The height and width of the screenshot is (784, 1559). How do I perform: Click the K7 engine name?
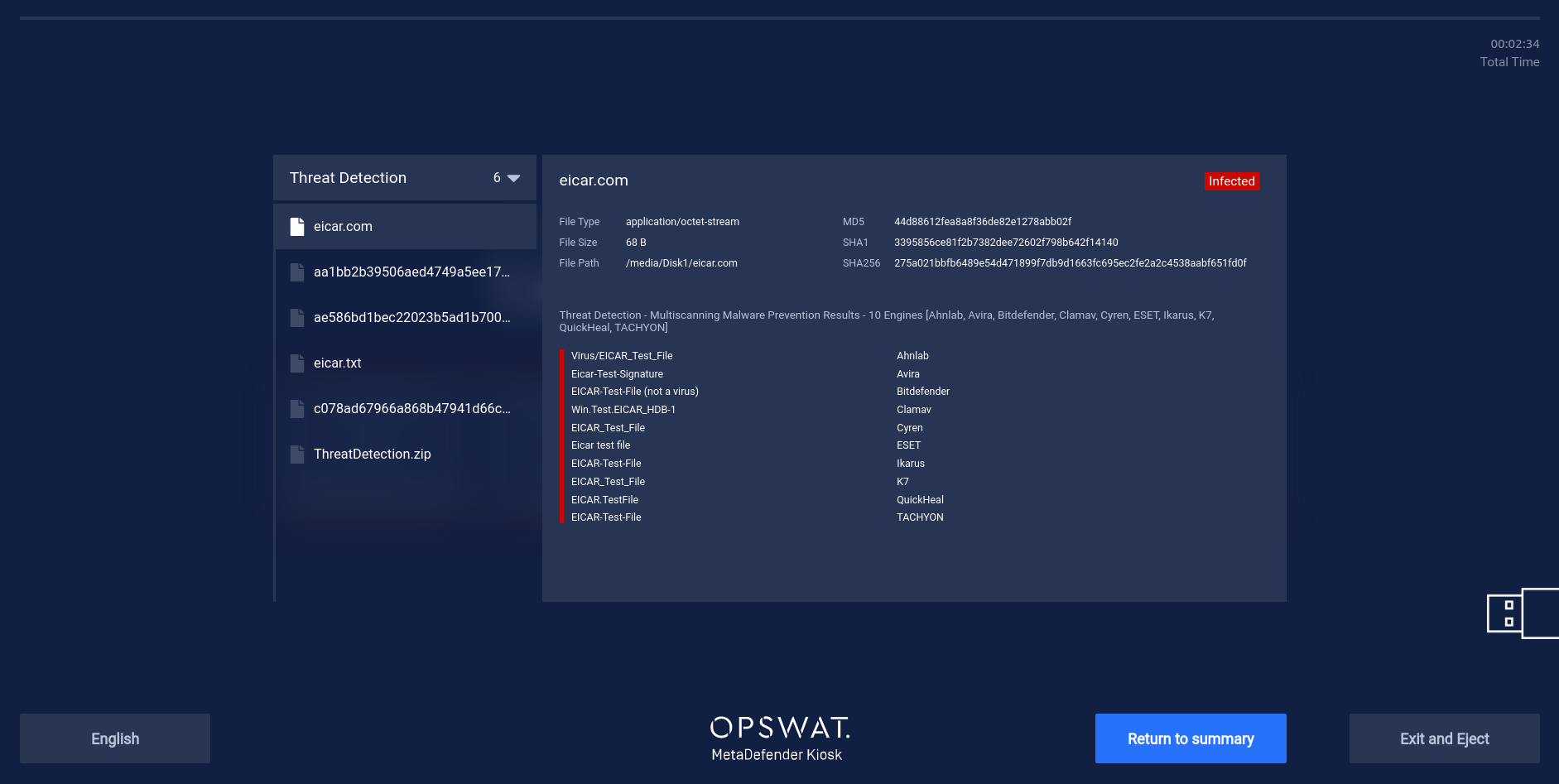pyautogui.click(x=902, y=482)
